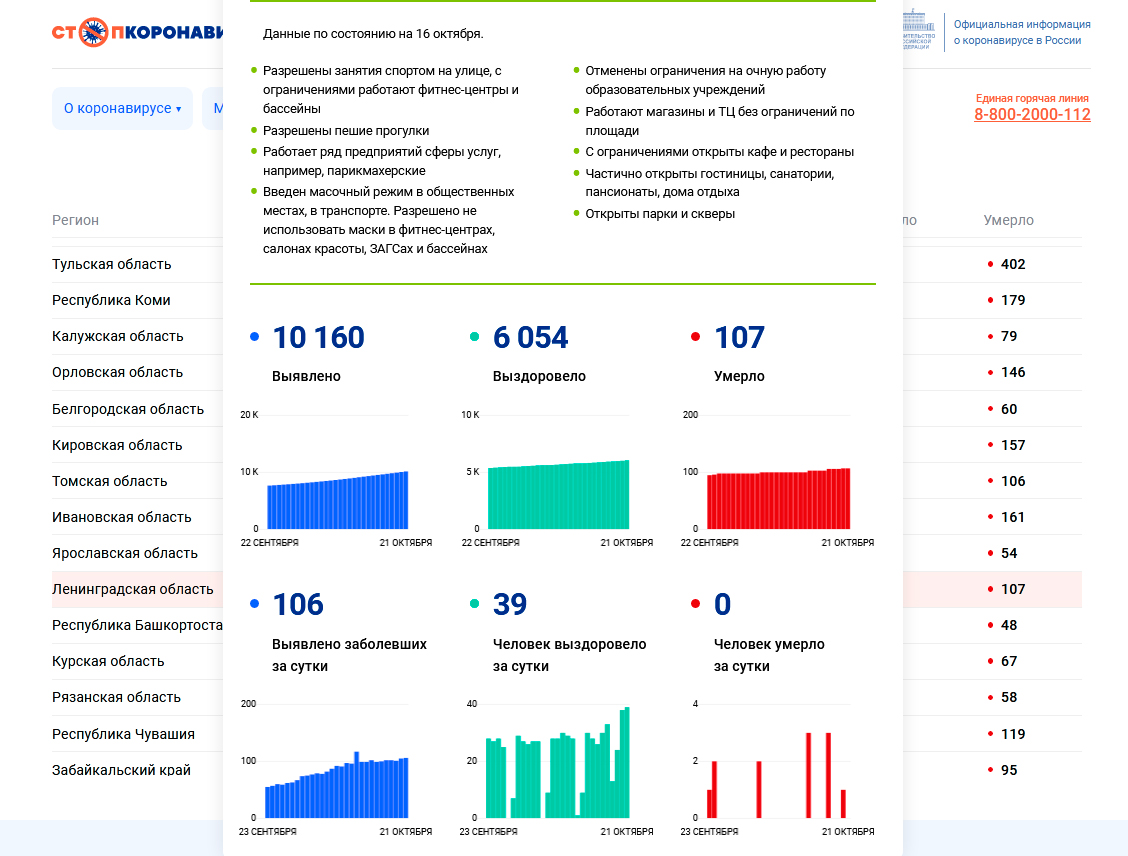Click the red Умерло cumulative bar chart
This screenshot has width=1128, height=856.
click(778, 498)
